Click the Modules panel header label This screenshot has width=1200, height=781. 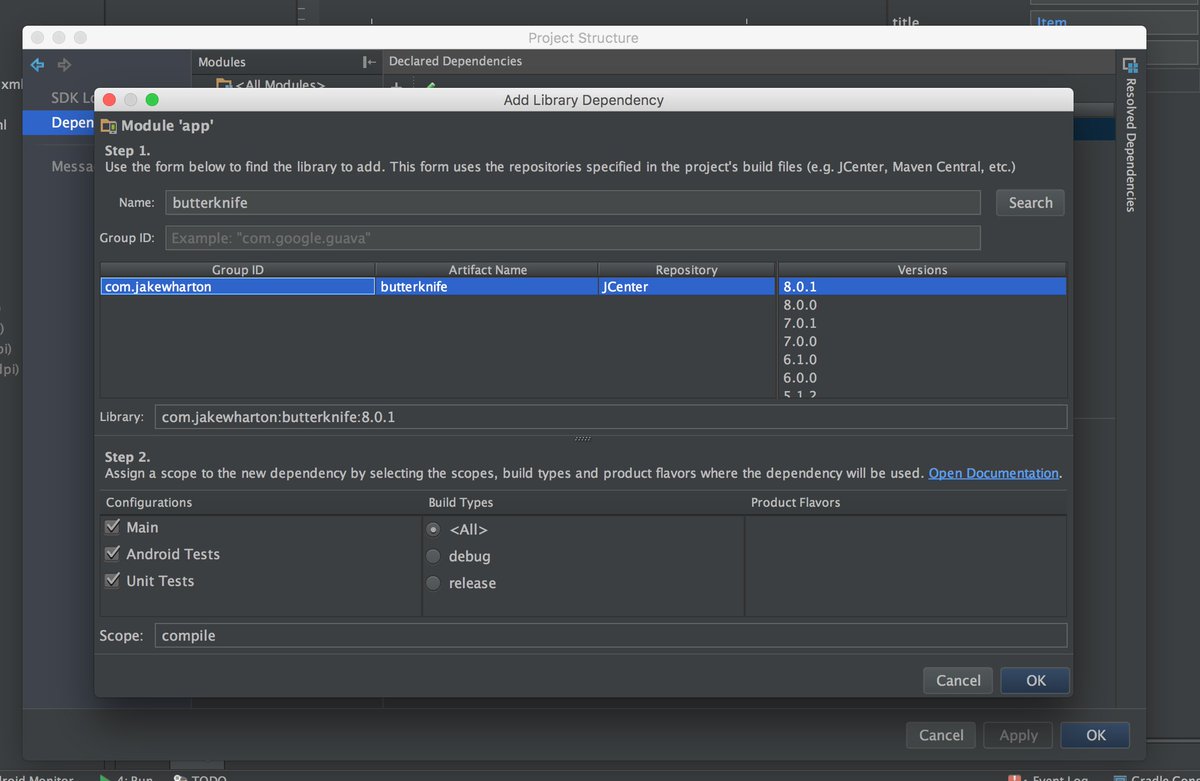(x=222, y=62)
